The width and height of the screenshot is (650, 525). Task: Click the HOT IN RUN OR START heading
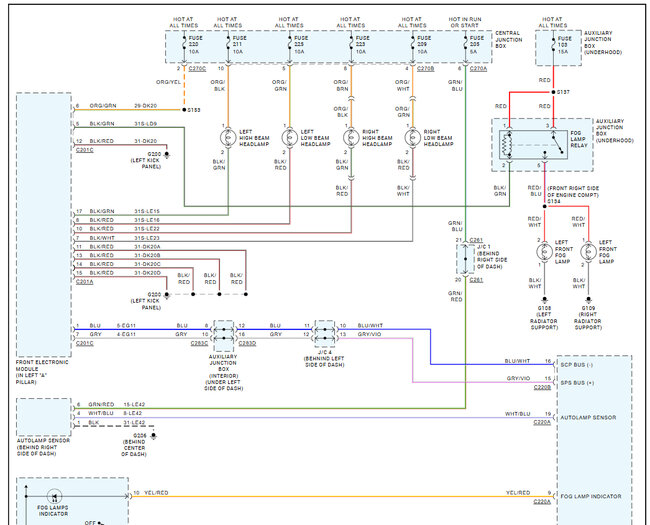[465, 22]
